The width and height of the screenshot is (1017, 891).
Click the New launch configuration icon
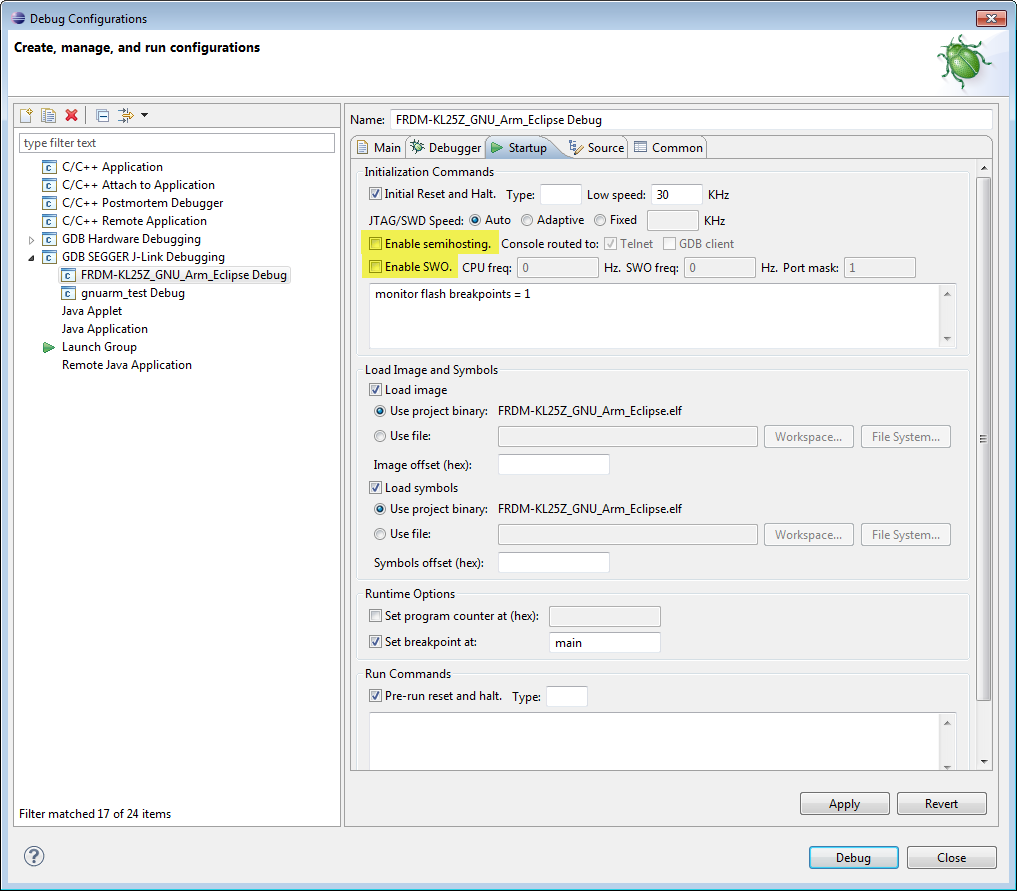pos(27,115)
